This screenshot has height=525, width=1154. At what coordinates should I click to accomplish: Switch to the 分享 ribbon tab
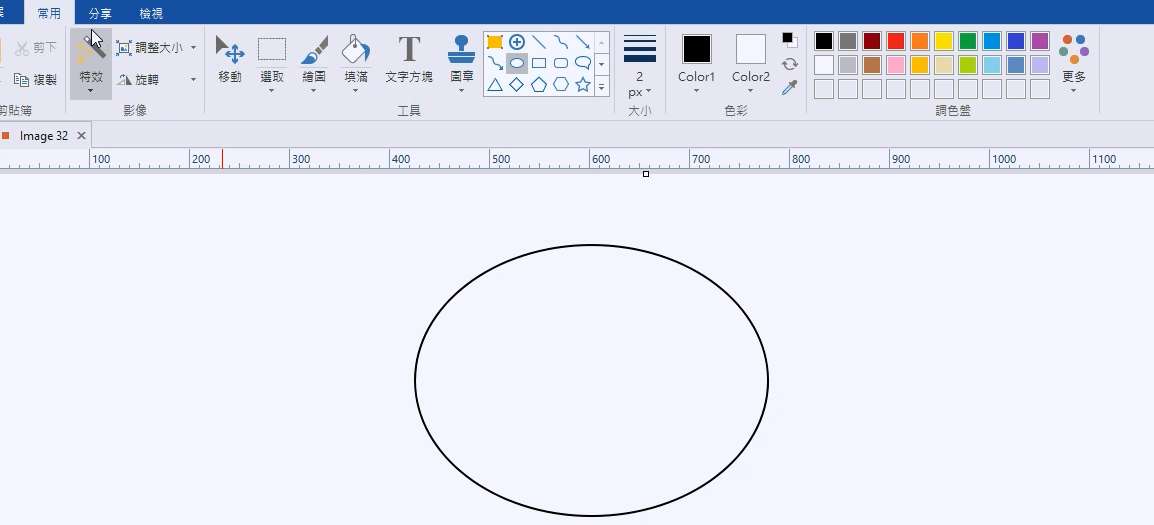point(100,13)
